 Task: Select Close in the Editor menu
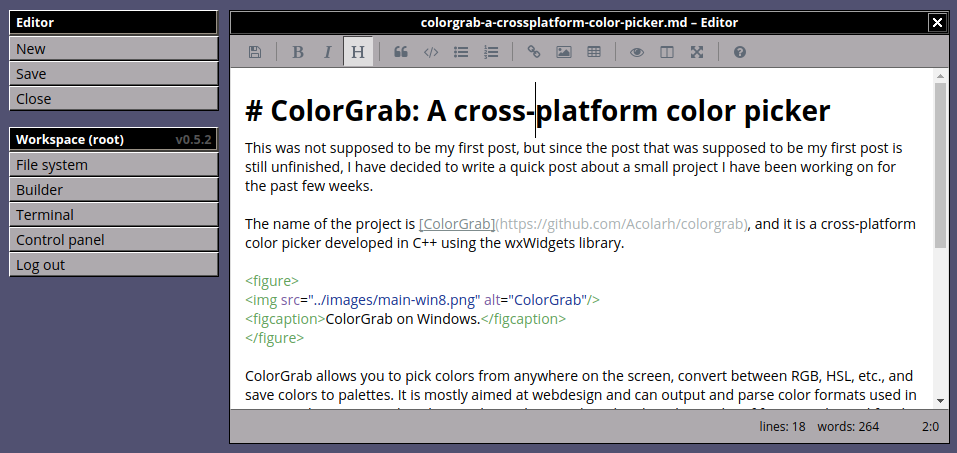pyautogui.click(x=114, y=99)
